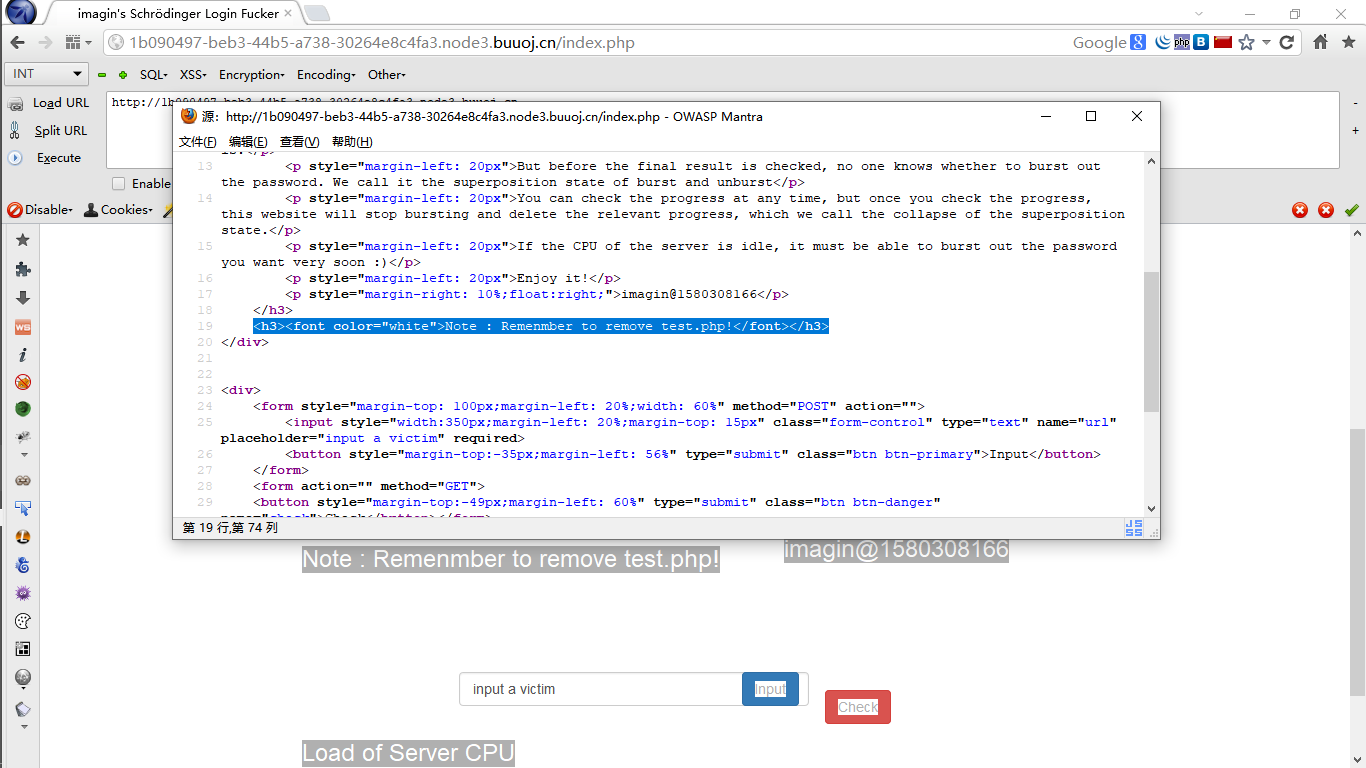Click the reload page icon
The height and width of the screenshot is (768, 1366).
pyautogui.click(x=1287, y=42)
